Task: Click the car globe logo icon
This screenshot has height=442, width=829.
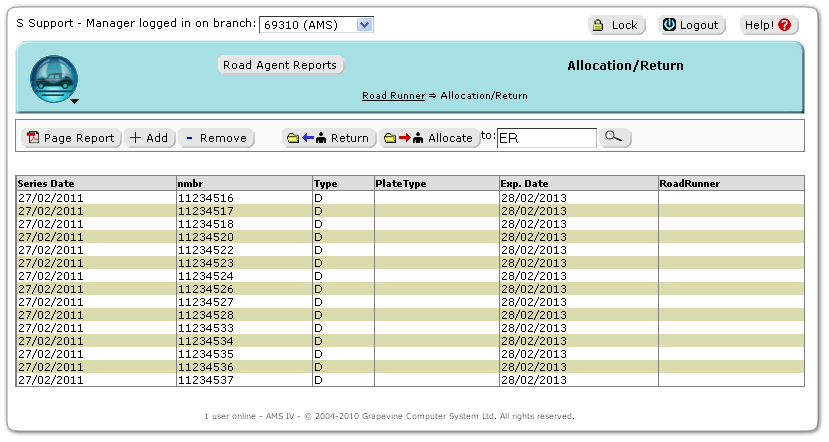Action: [53, 76]
